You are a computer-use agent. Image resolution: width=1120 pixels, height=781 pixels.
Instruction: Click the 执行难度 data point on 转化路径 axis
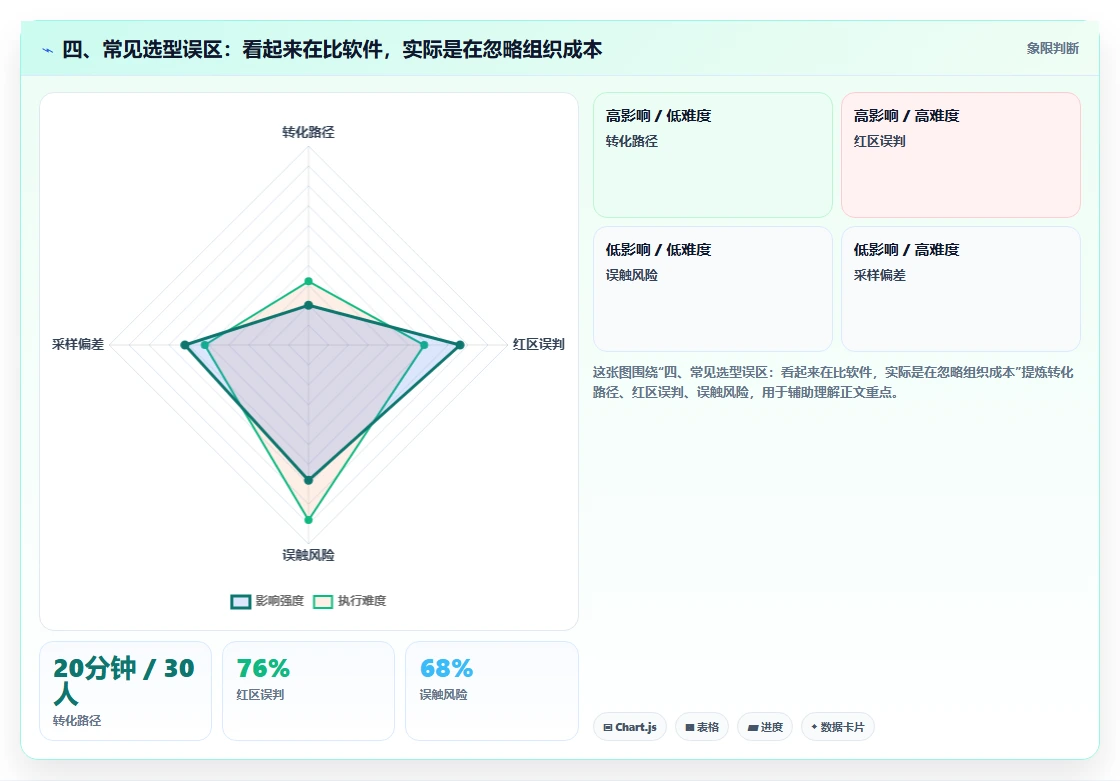(309, 282)
